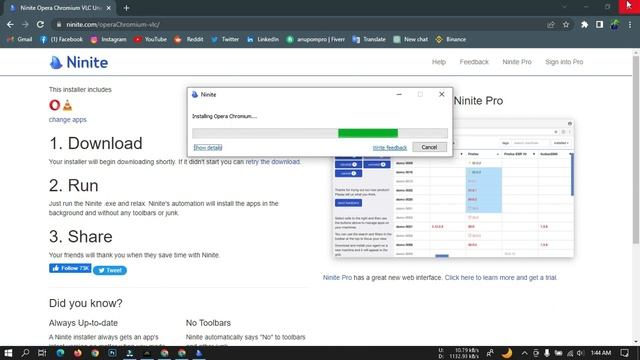640x360 pixels.
Task: Click the microphone tray icon
Action: [x=547, y=353]
